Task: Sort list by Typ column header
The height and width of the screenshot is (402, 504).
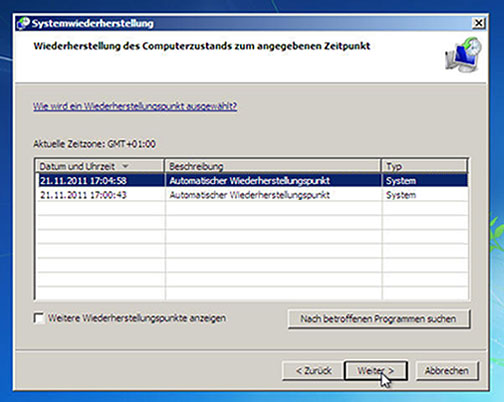Action: point(424,166)
